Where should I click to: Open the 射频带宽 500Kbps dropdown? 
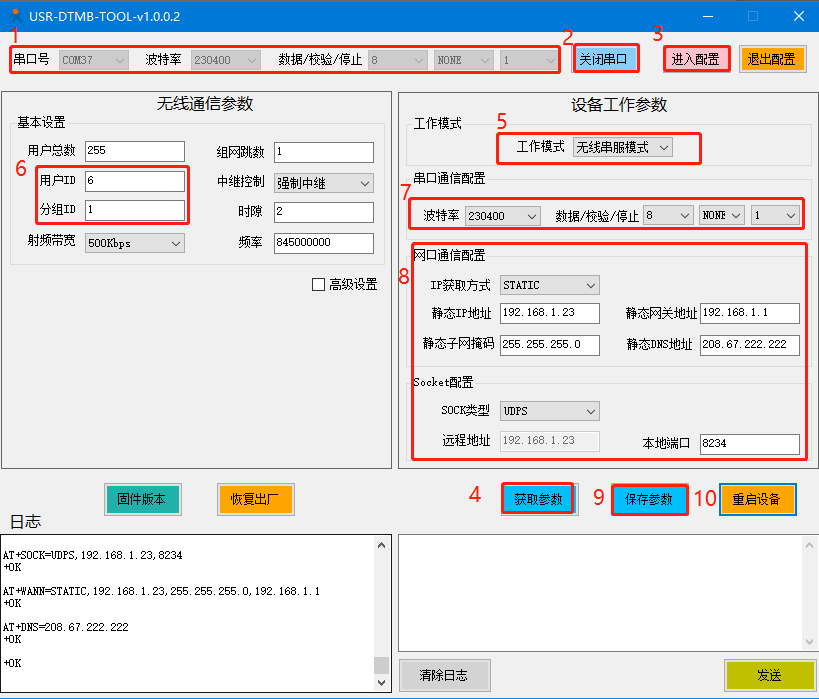coord(135,243)
